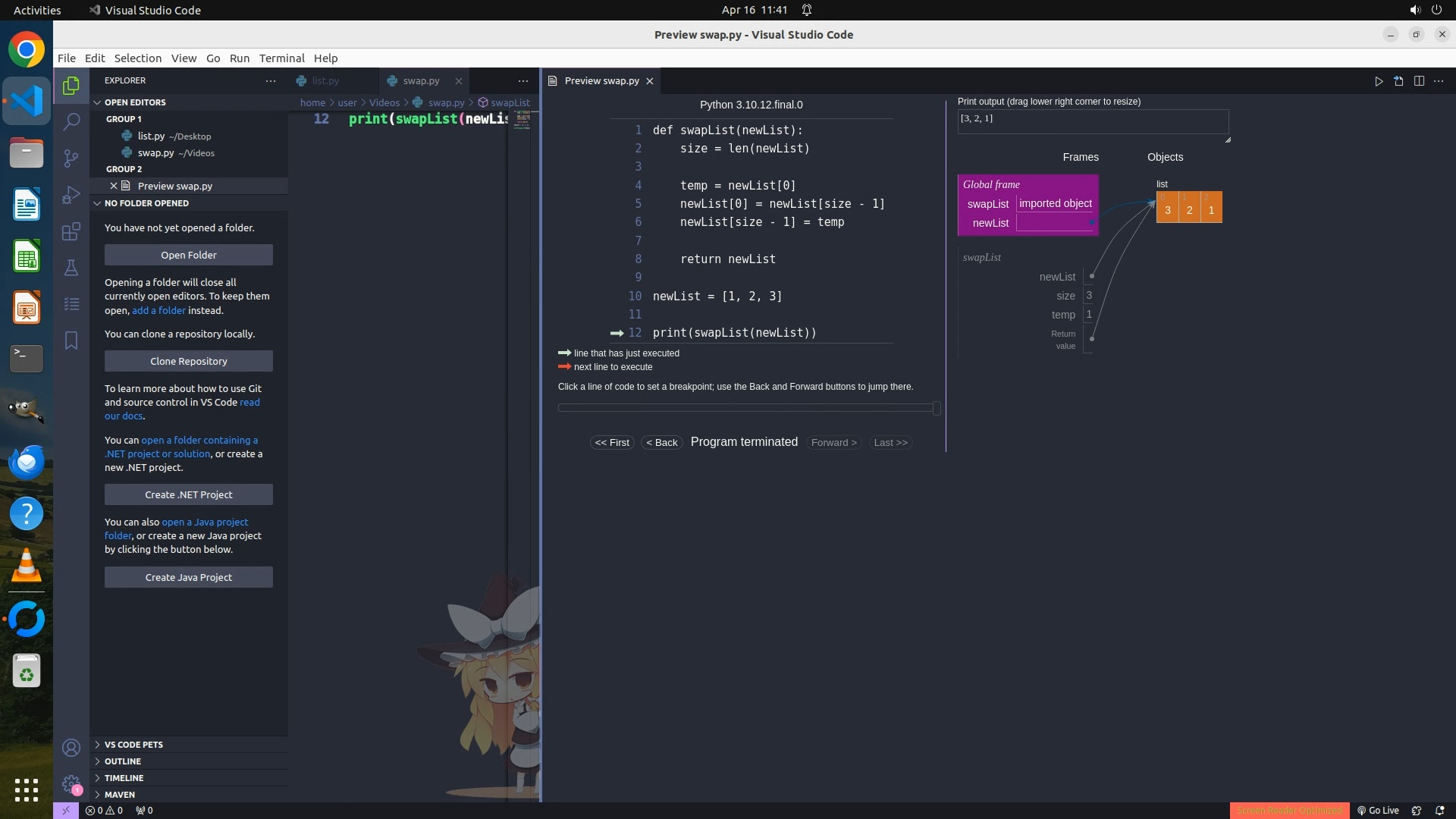Open the Extensions view
This screenshot has width=1456, height=819.
(x=71, y=231)
